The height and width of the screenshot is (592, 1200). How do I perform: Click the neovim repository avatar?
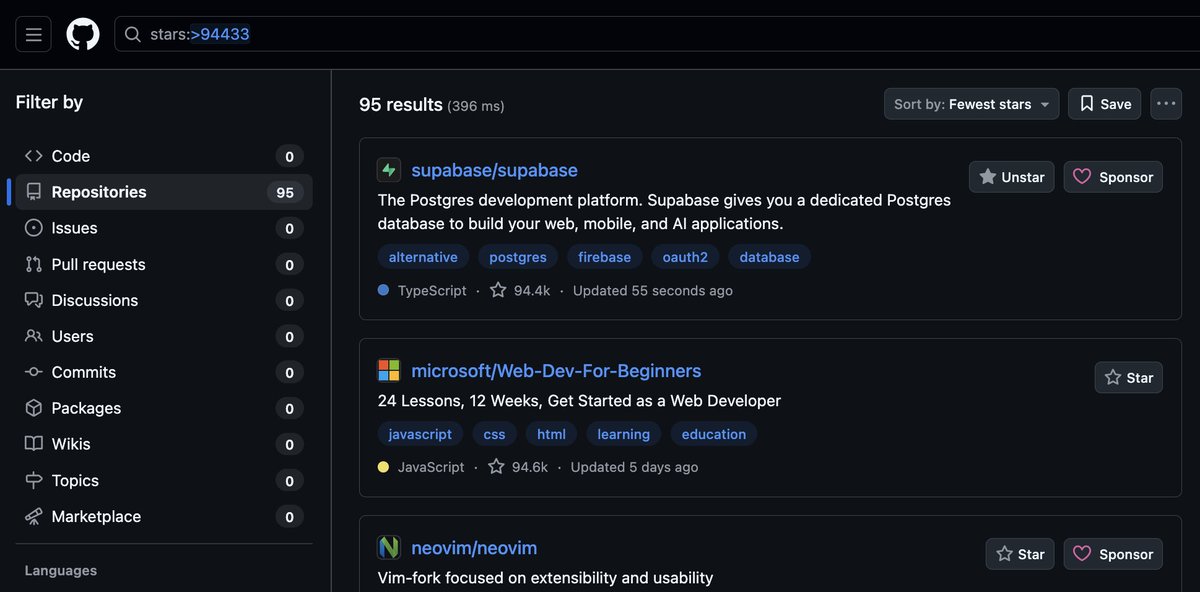point(389,548)
